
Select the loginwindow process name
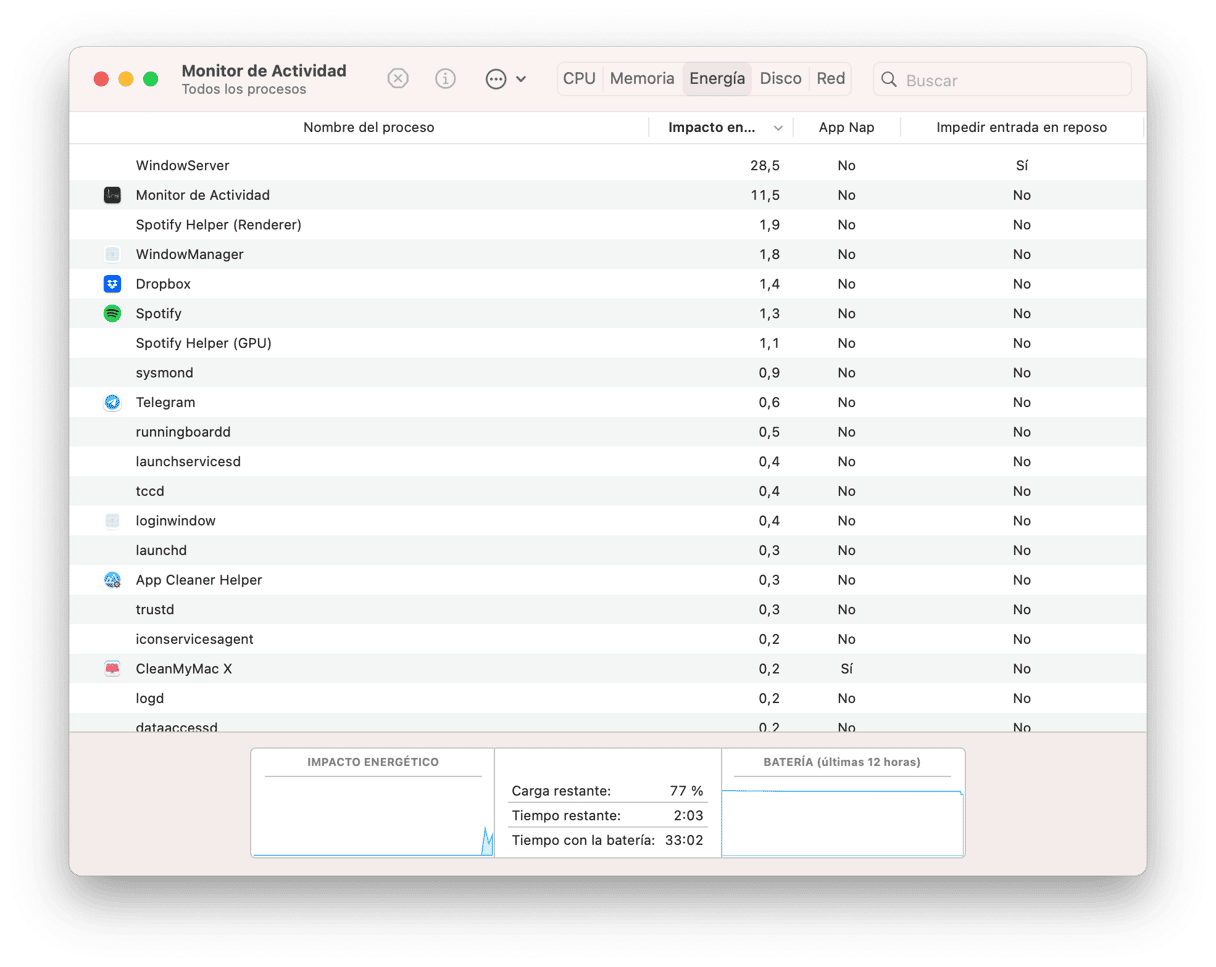coord(176,521)
